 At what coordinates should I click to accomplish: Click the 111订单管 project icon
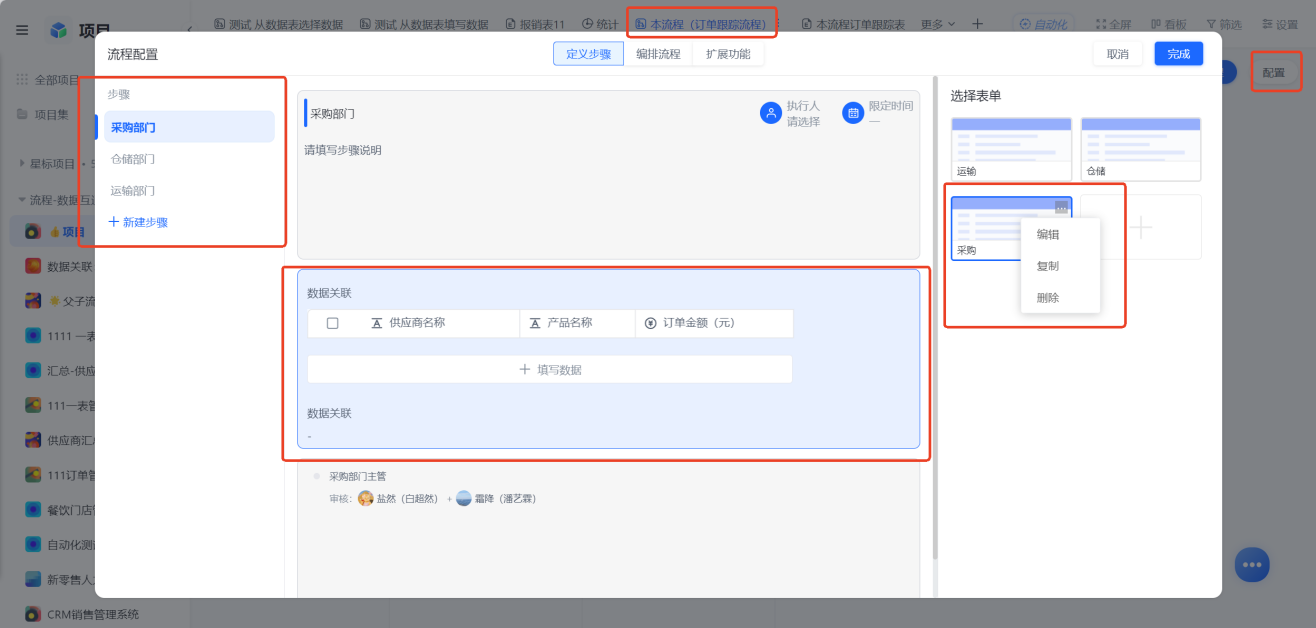pyautogui.click(x=33, y=475)
